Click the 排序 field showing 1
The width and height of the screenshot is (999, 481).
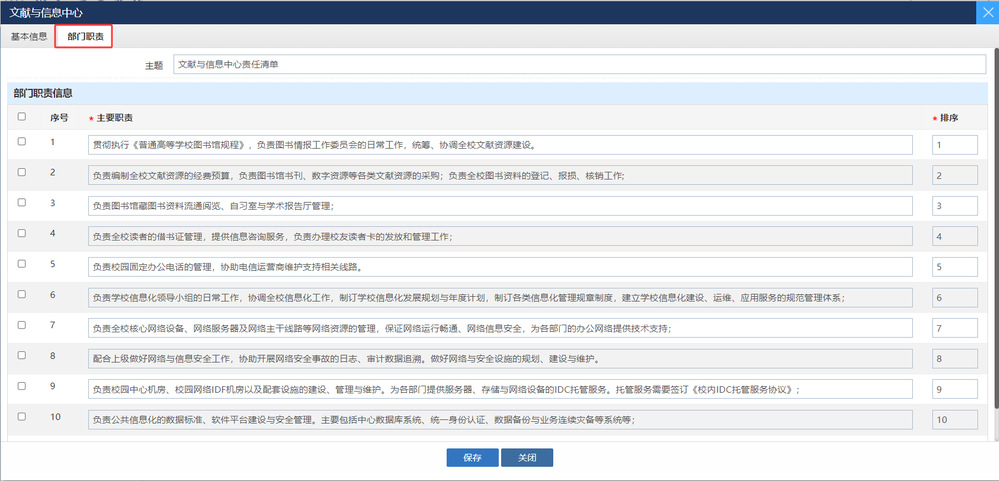point(954,145)
